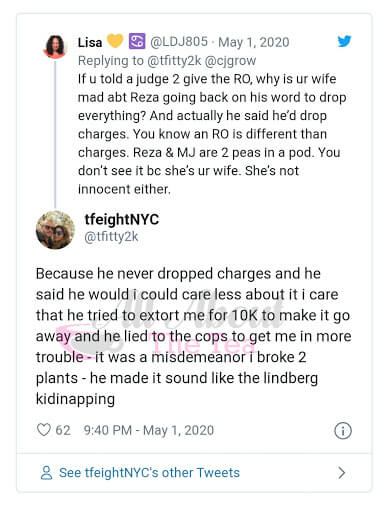The width and height of the screenshot is (388, 512).
Task: Click the @tfitty2k handle under tfeightNYC
Action: [x=111, y=237]
